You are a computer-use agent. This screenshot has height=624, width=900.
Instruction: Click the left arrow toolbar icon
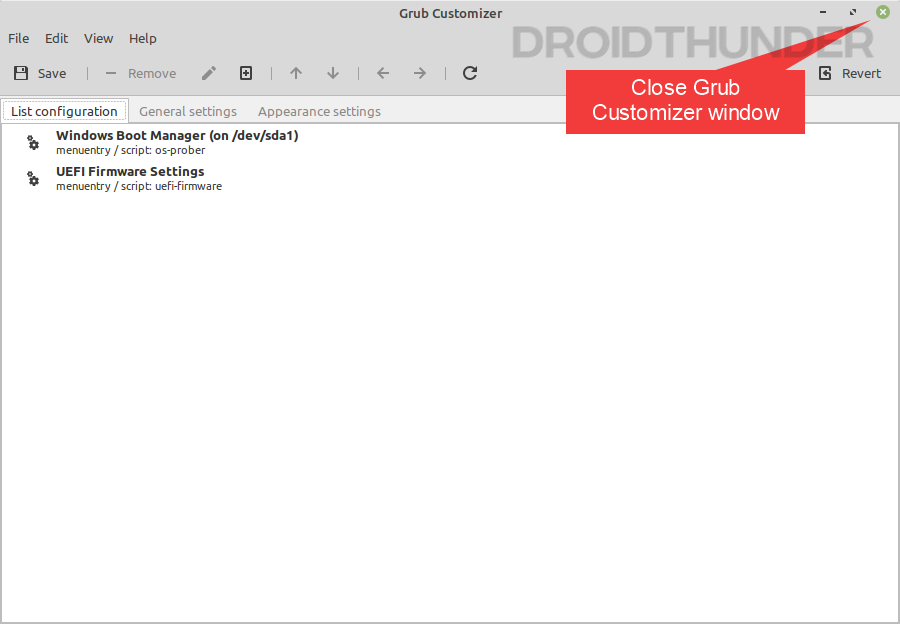coord(383,73)
